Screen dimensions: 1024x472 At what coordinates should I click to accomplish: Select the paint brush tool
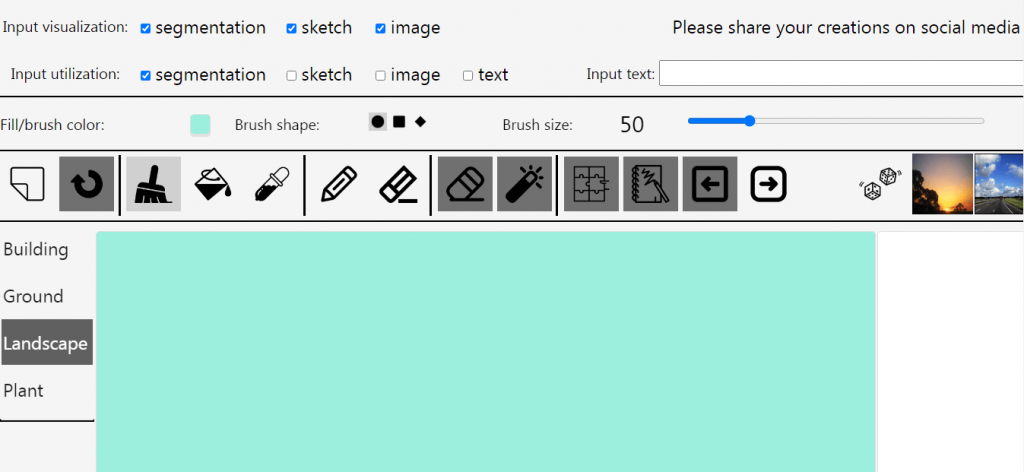point(153,184)
